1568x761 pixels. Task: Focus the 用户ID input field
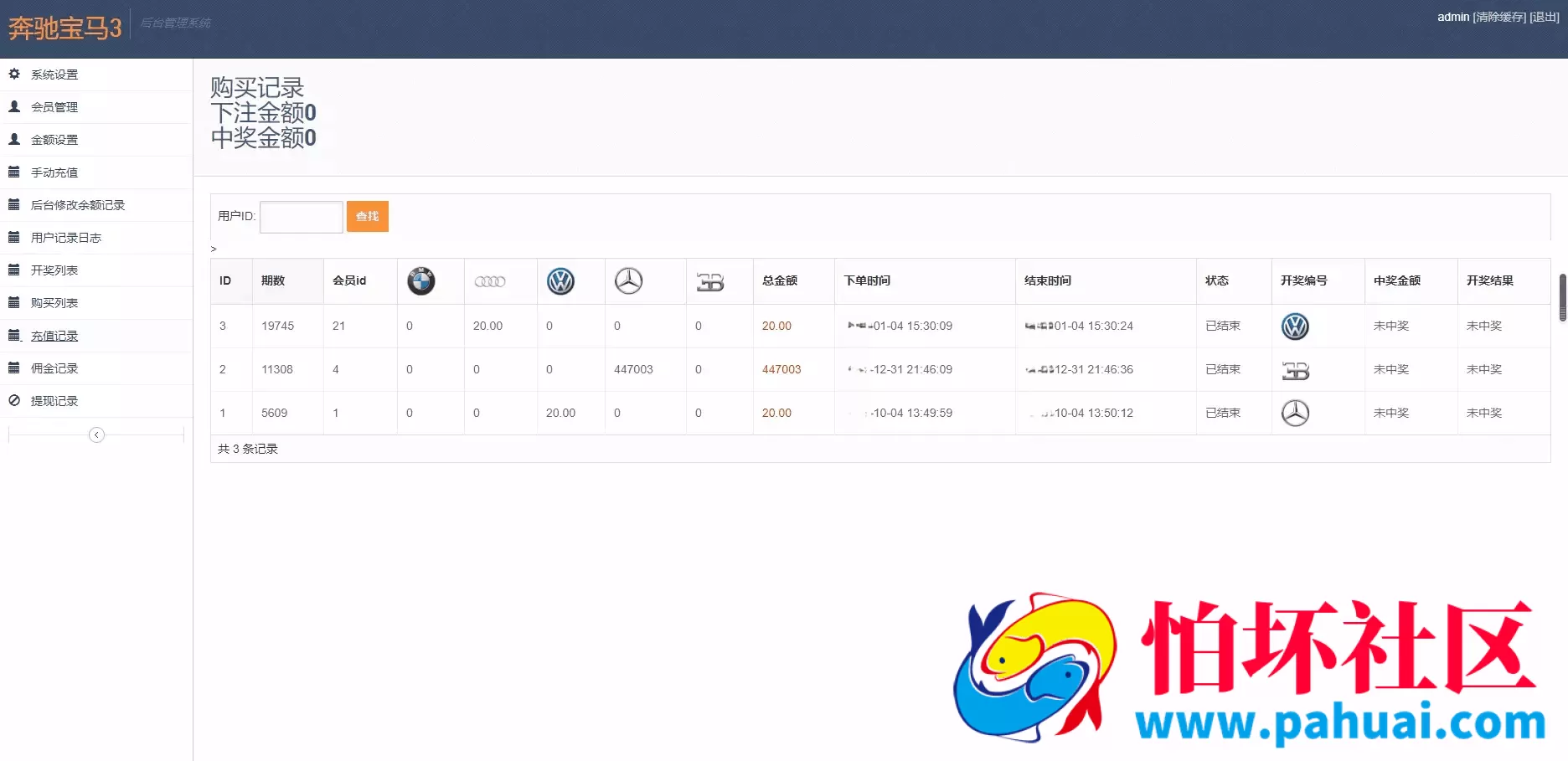(x=302, y=217)
